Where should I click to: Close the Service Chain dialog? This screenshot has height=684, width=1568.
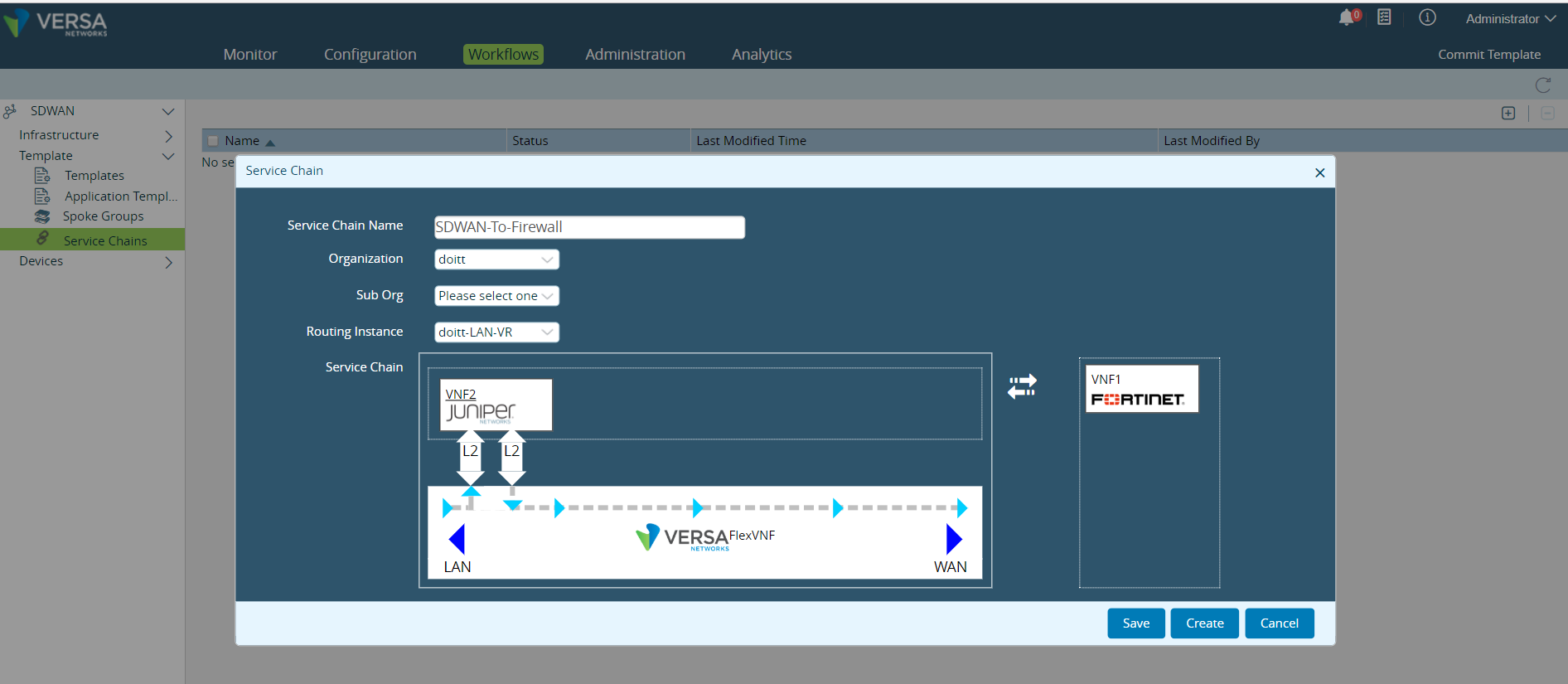(x=1320, y=172)
